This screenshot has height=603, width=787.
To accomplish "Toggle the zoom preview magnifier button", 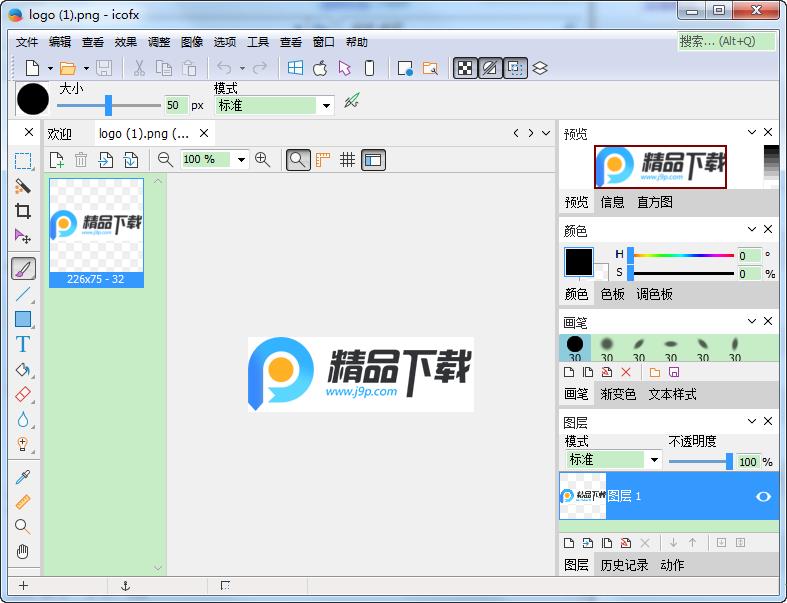I will [x=298, y=160].
